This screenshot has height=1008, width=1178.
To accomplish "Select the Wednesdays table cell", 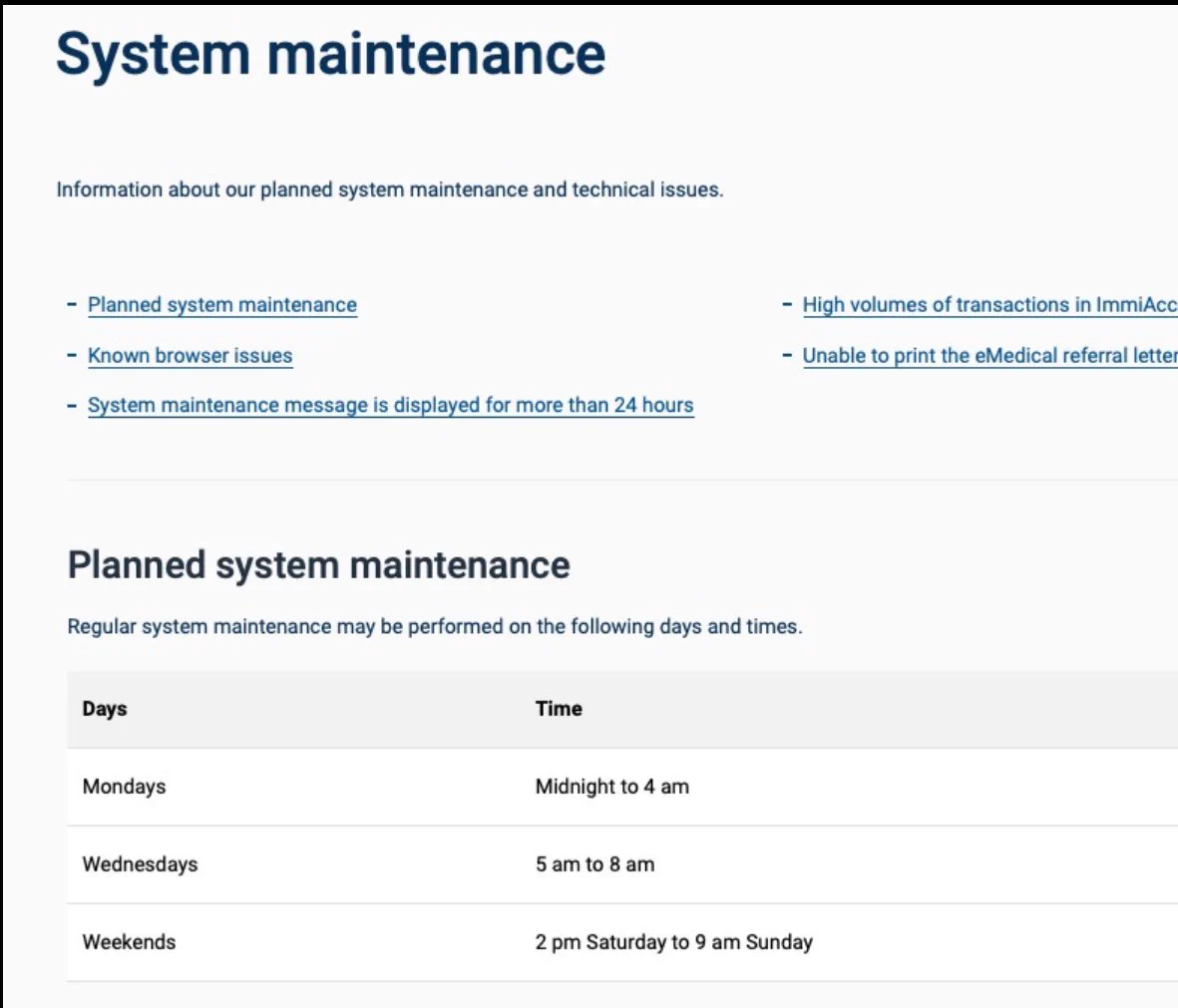I will pyautogui.click(x=140, y=864).
